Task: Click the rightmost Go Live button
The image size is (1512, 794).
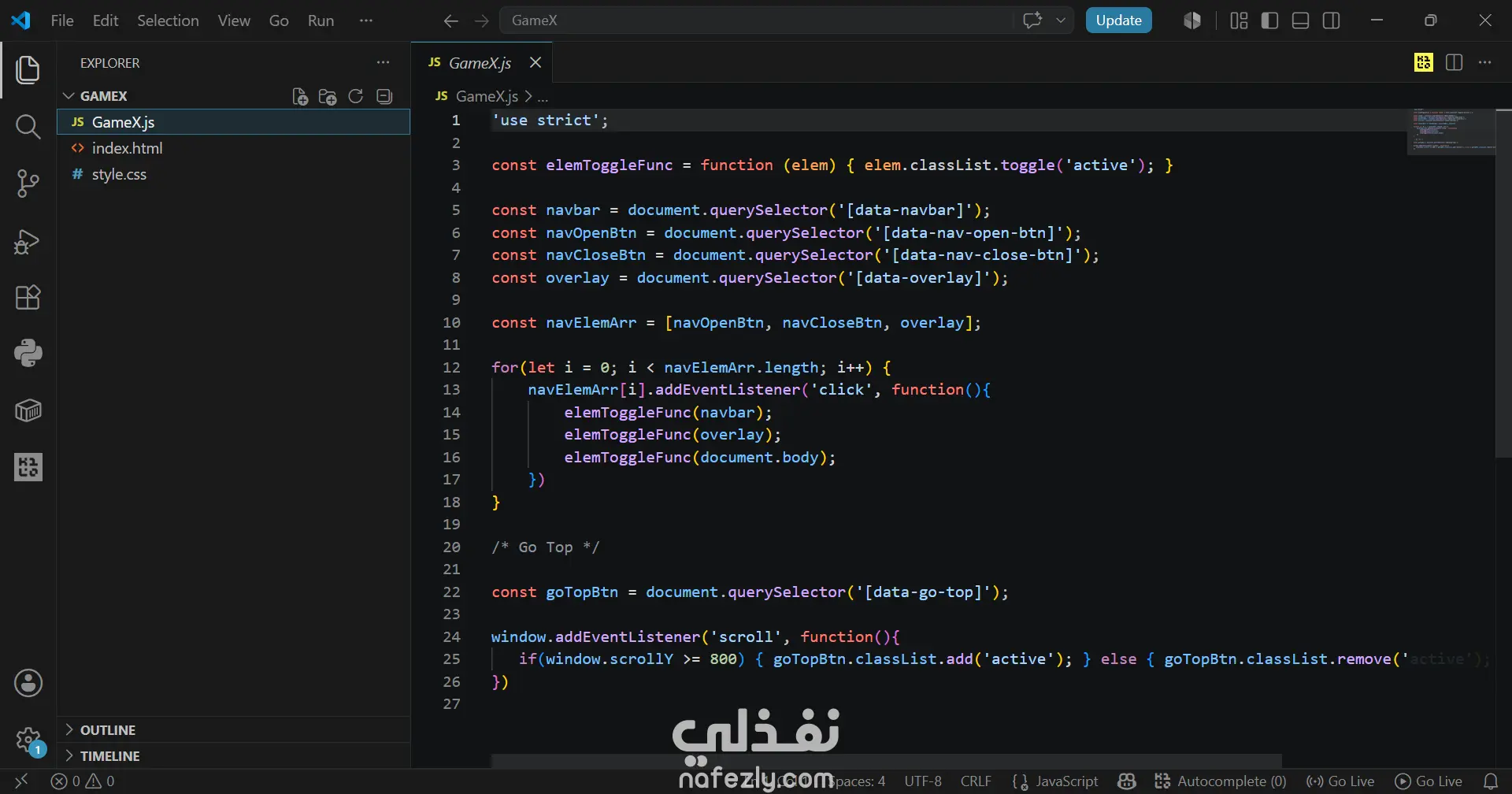Action: coord(1429,781)
